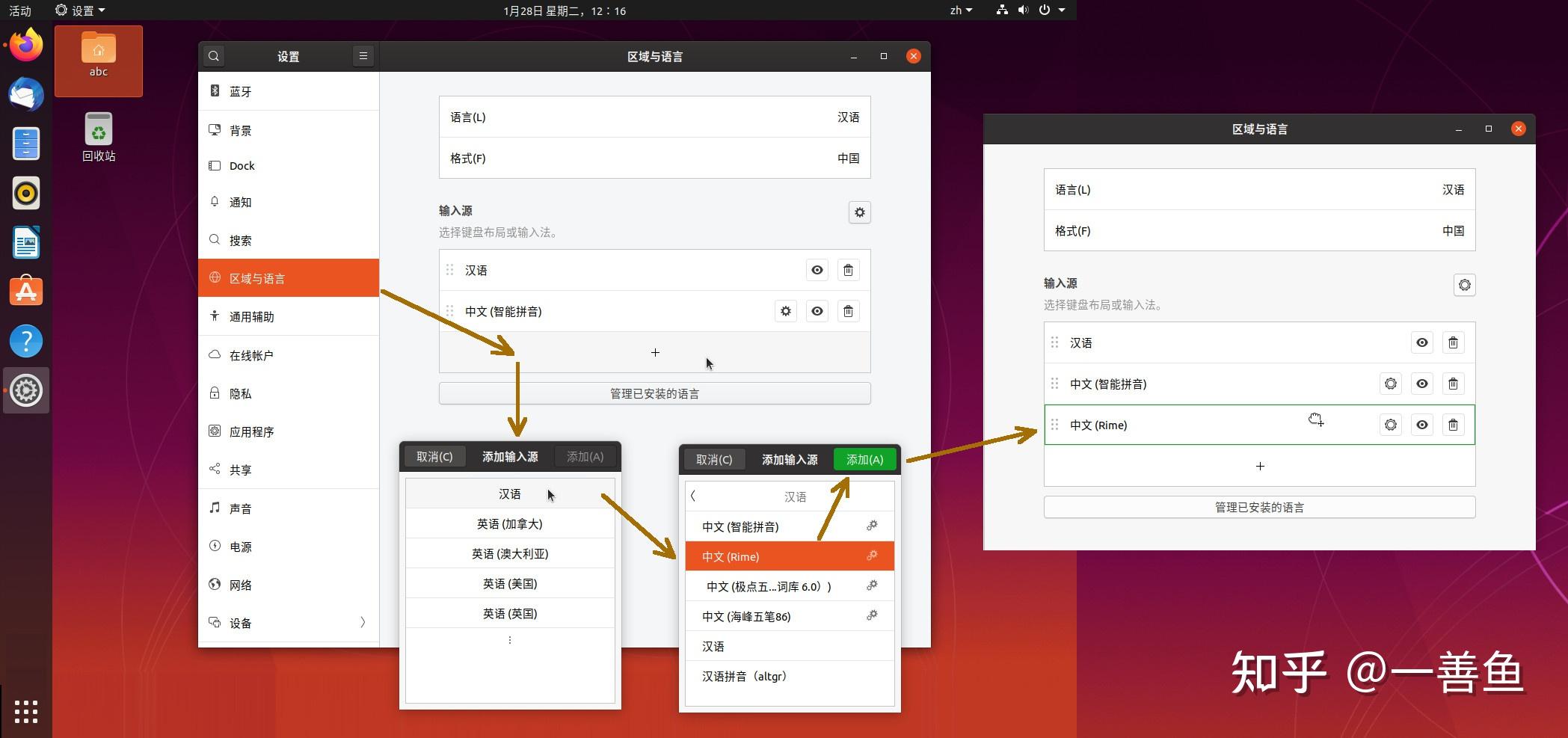Open 活动 overview in top bar
The height and width of the screenshot is (738, 1568).
tap(20, 10)
